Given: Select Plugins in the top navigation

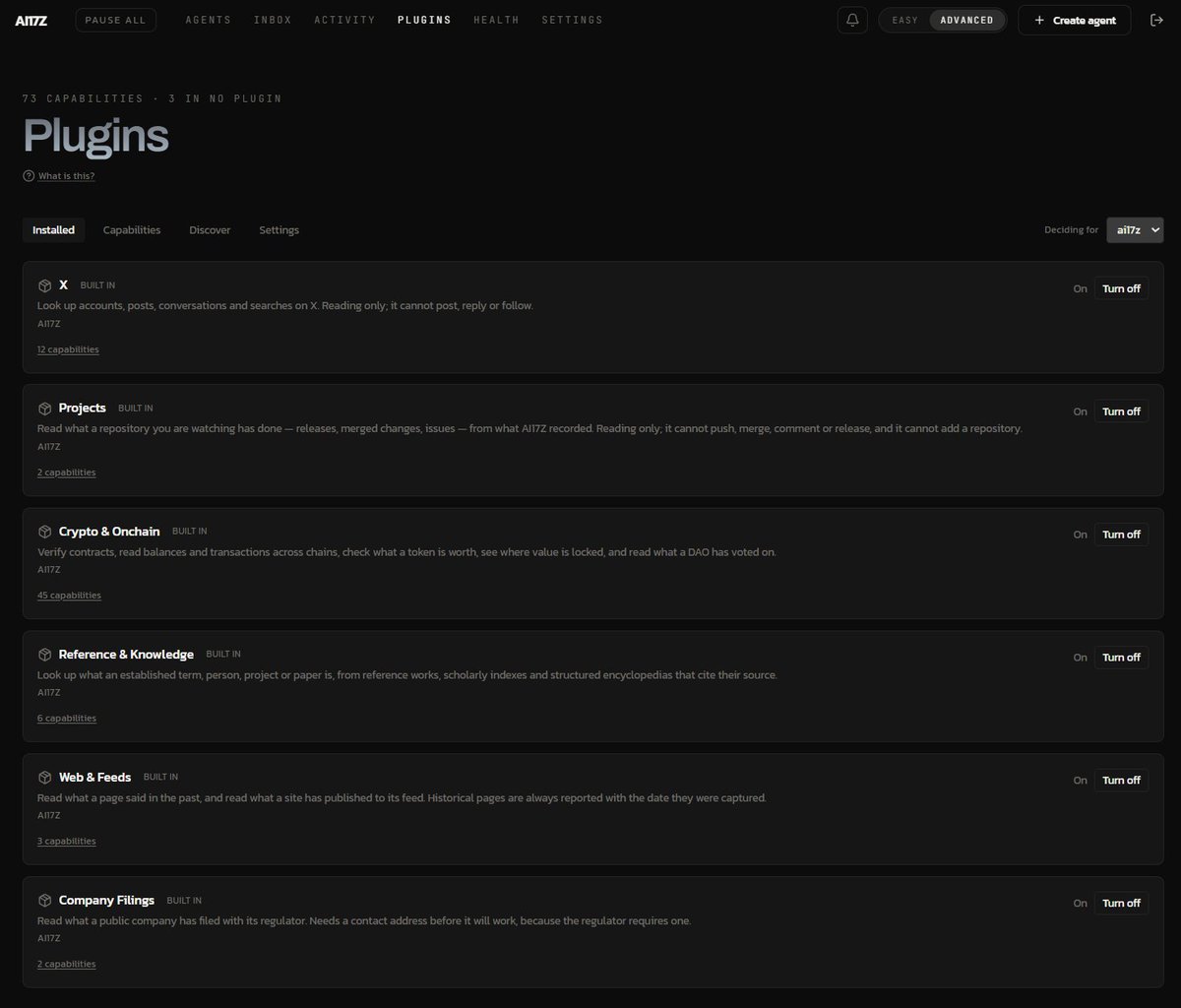Looking at the screenshot, I should (x=424, y=20).
